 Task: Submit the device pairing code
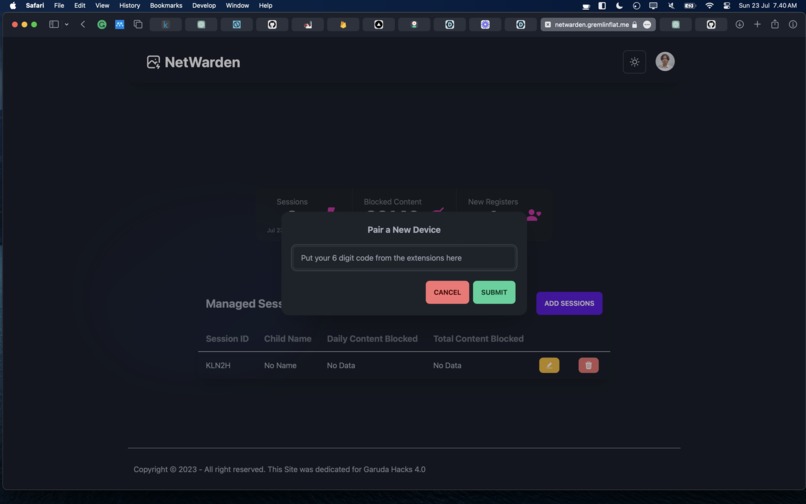coord(494,292)
